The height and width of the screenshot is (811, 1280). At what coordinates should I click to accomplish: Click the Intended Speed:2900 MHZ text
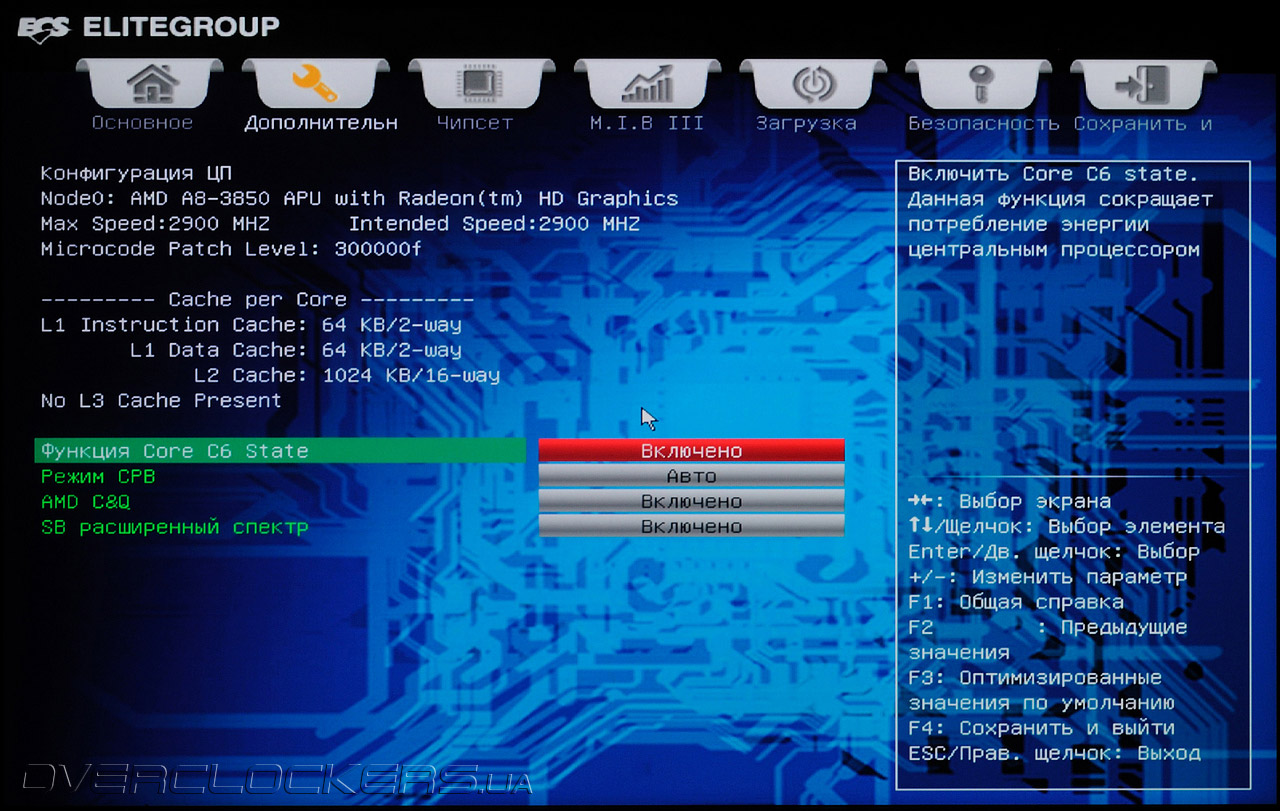(494, 223)
